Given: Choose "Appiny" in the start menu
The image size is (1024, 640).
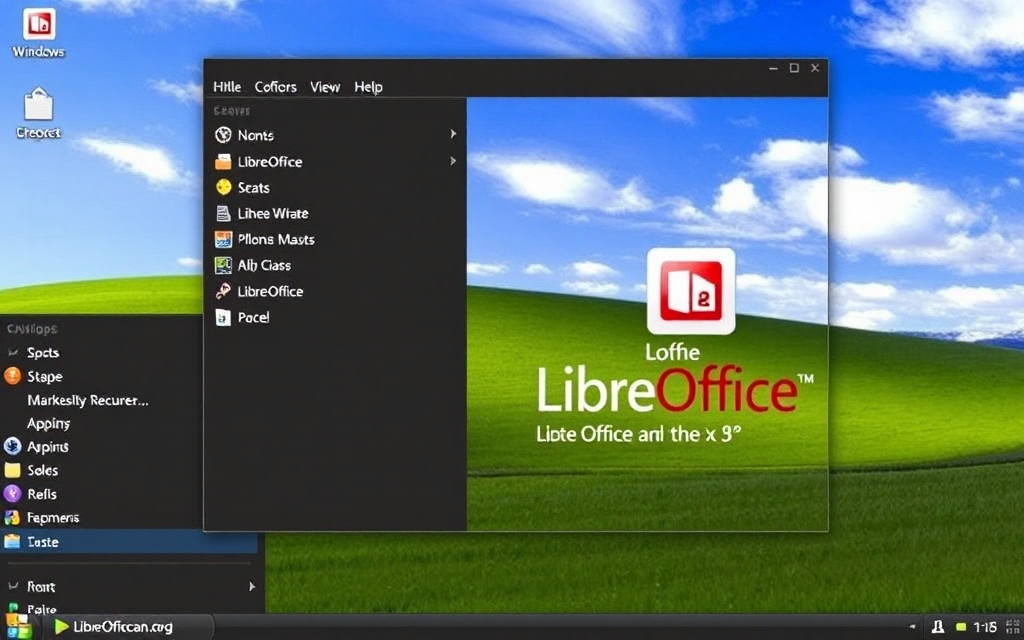Looking at the screenshot, I should [48, 423].
